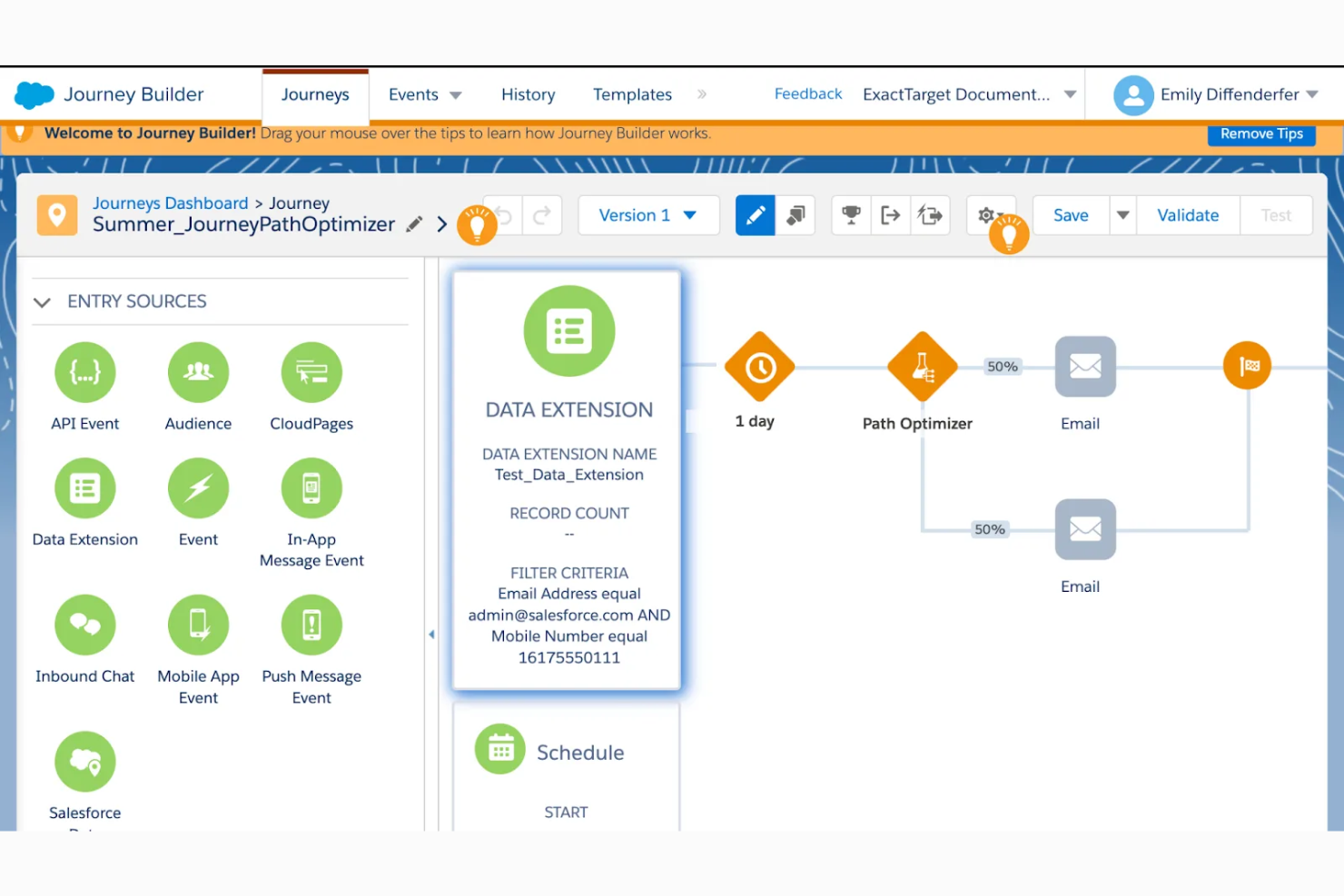Click the upper 50% path split label
Viewport: 1344px width, 896px height.
tap(1003, 367)
